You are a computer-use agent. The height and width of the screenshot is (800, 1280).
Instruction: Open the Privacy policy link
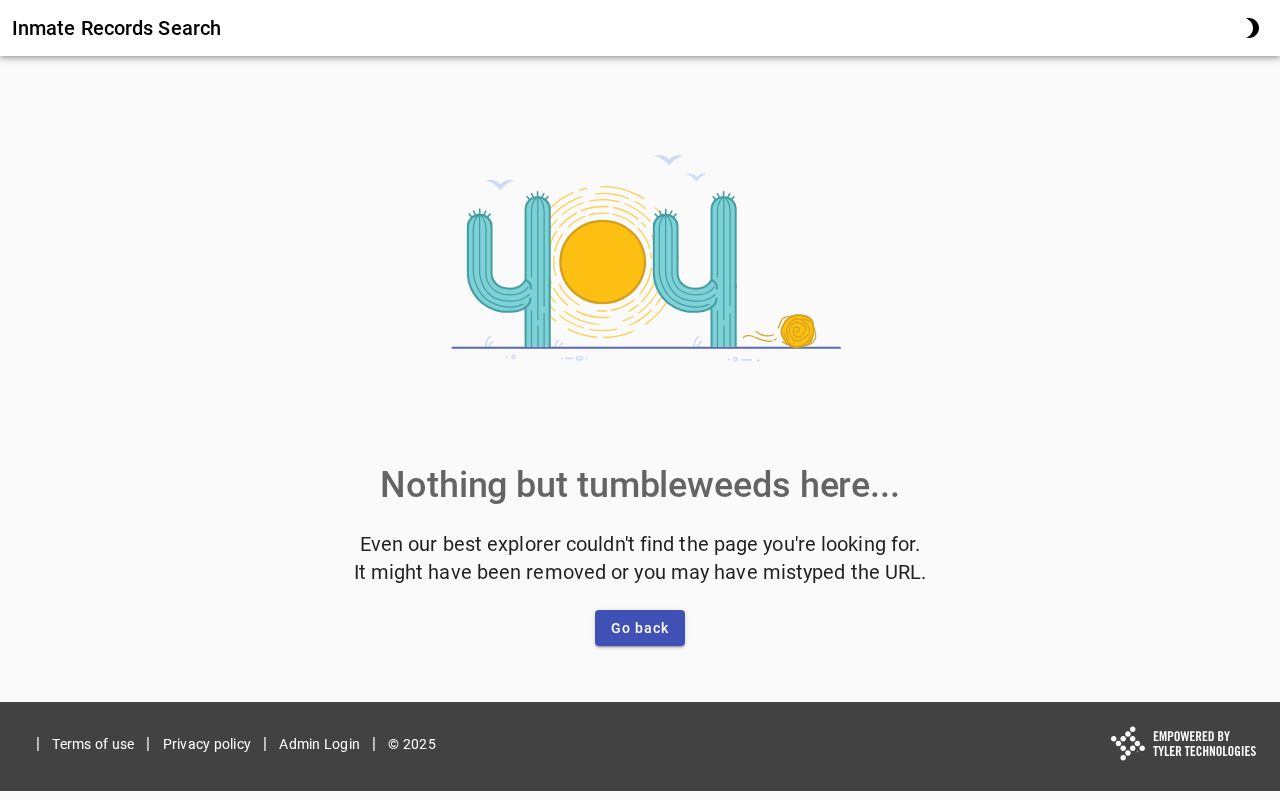pyautogui.click(x=207, y=744)
